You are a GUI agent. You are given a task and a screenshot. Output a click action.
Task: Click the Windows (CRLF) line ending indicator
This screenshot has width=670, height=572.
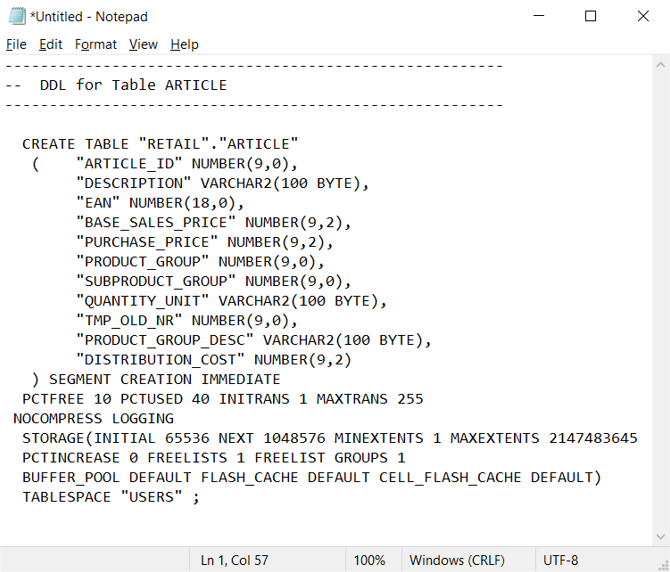coord(457,559)
